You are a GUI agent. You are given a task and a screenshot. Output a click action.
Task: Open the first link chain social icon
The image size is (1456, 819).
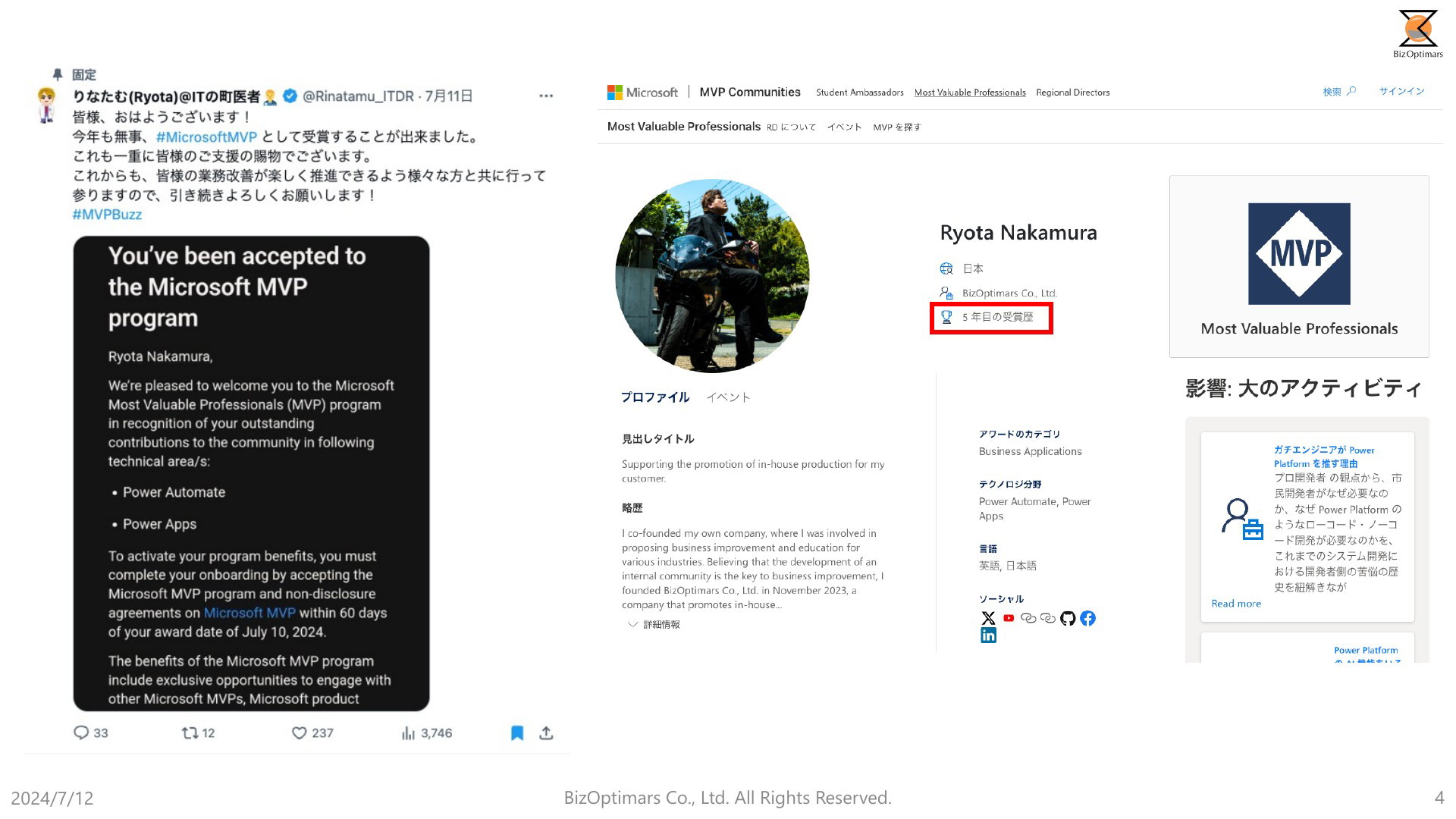tap(1028, 618)
